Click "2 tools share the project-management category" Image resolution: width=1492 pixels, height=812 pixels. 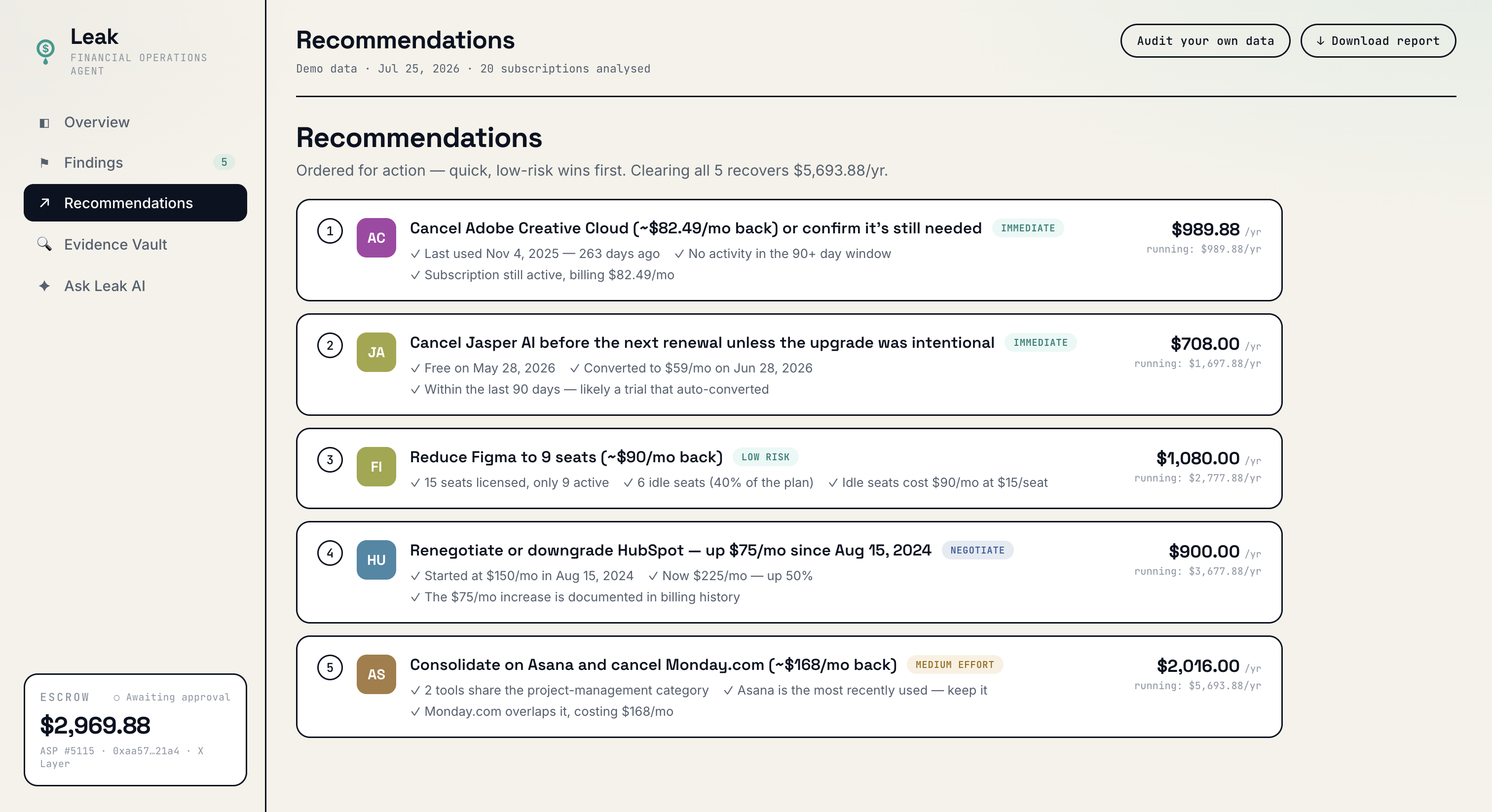coord(559,690)
